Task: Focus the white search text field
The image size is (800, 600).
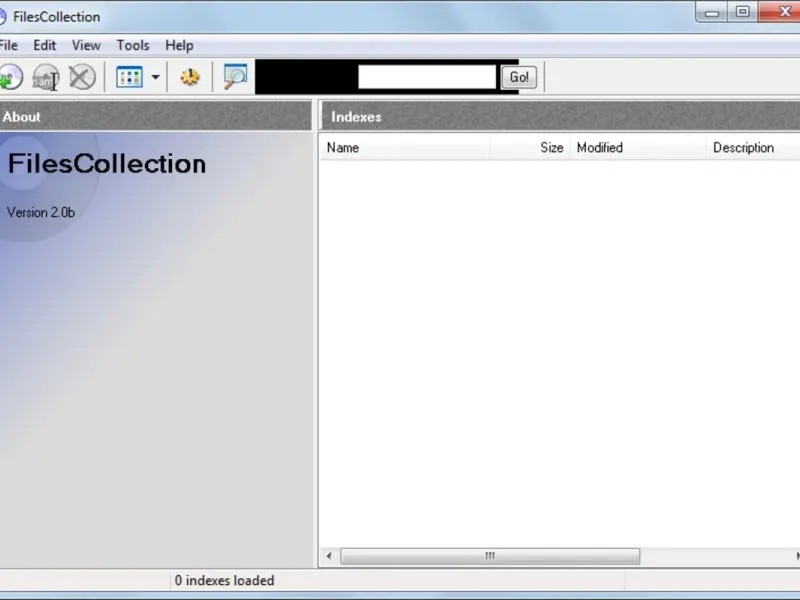Action: pos(427,77)
